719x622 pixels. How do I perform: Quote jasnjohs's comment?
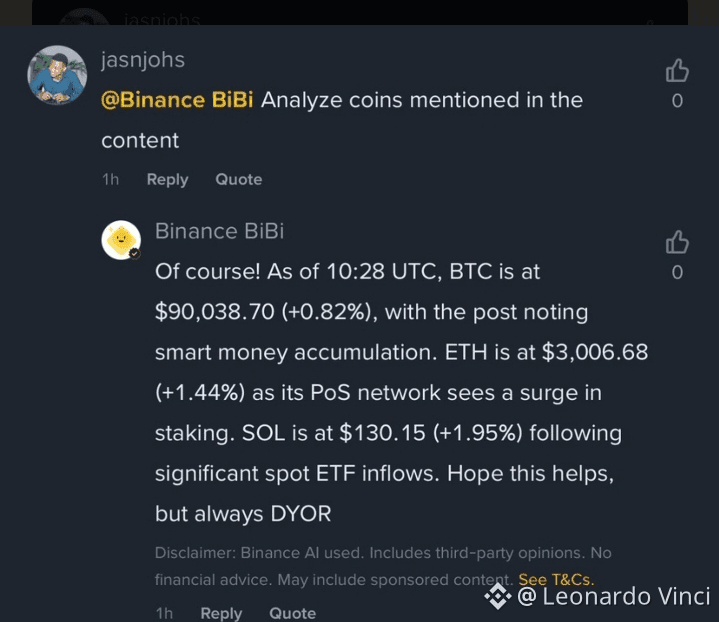coord(238,179)
